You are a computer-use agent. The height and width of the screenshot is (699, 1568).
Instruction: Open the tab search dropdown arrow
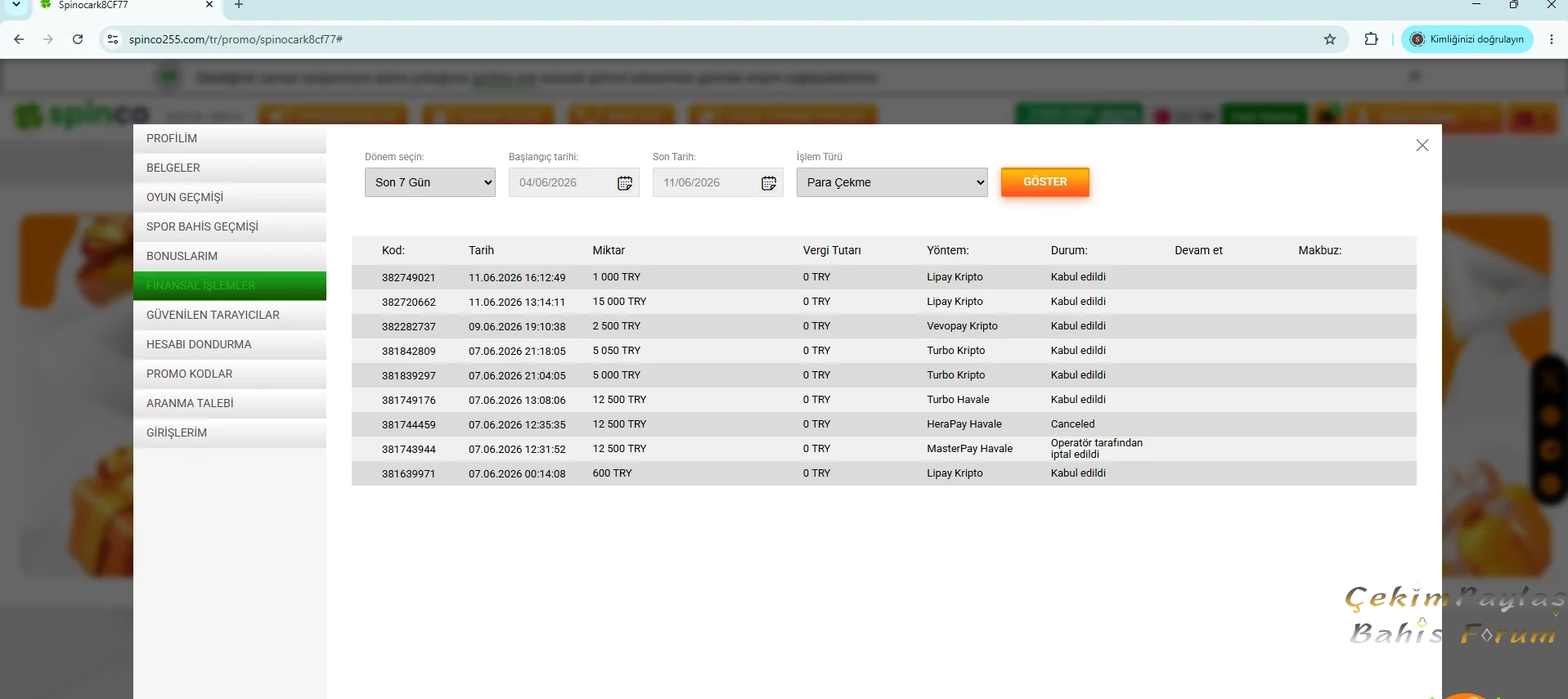16,5
